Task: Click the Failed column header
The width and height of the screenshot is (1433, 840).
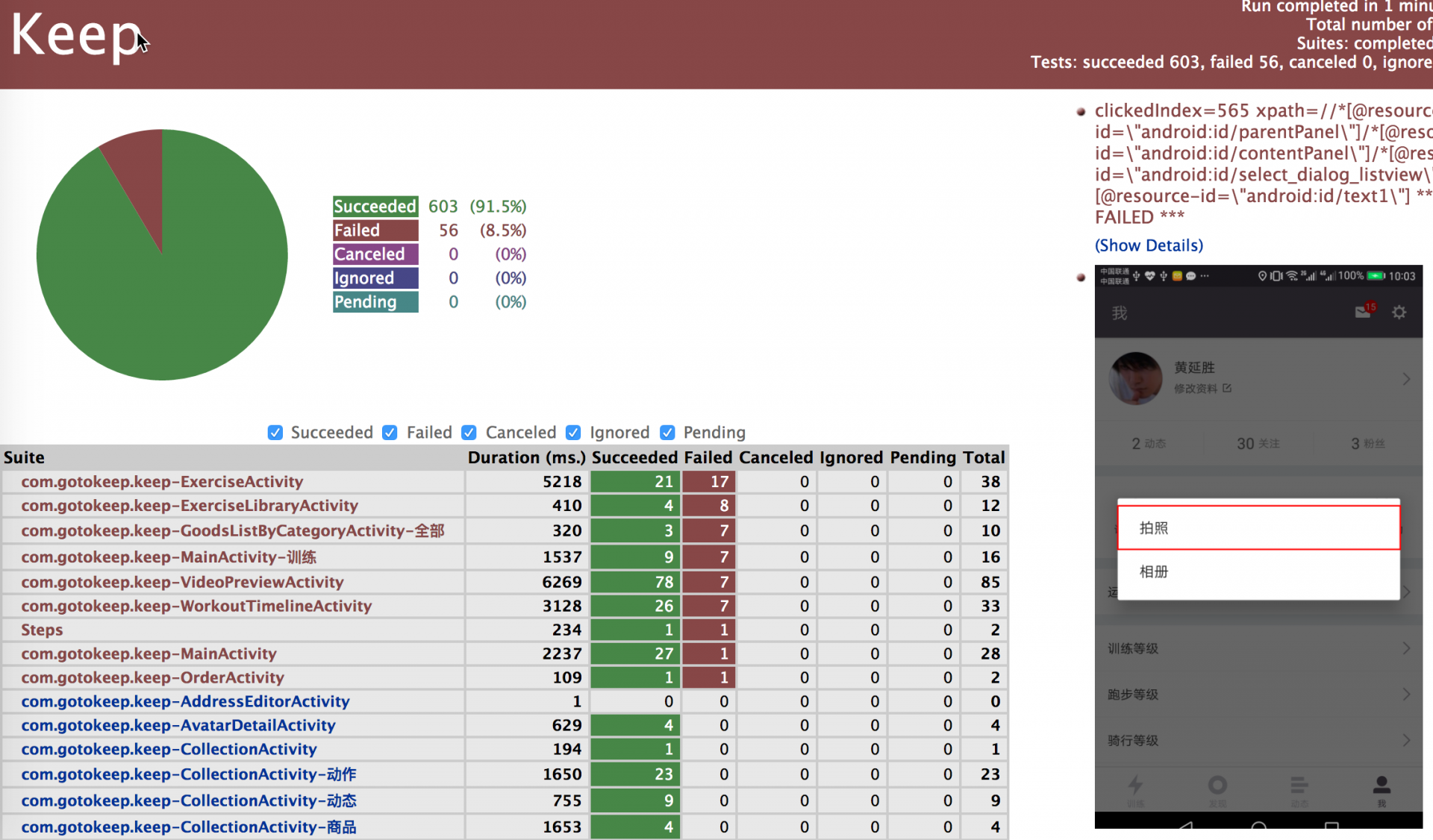Action: point(708,457)
